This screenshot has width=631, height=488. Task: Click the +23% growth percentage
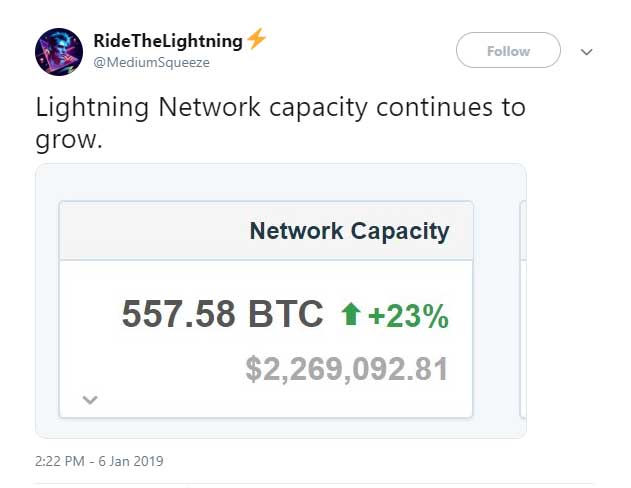click(x=408, y=316)
